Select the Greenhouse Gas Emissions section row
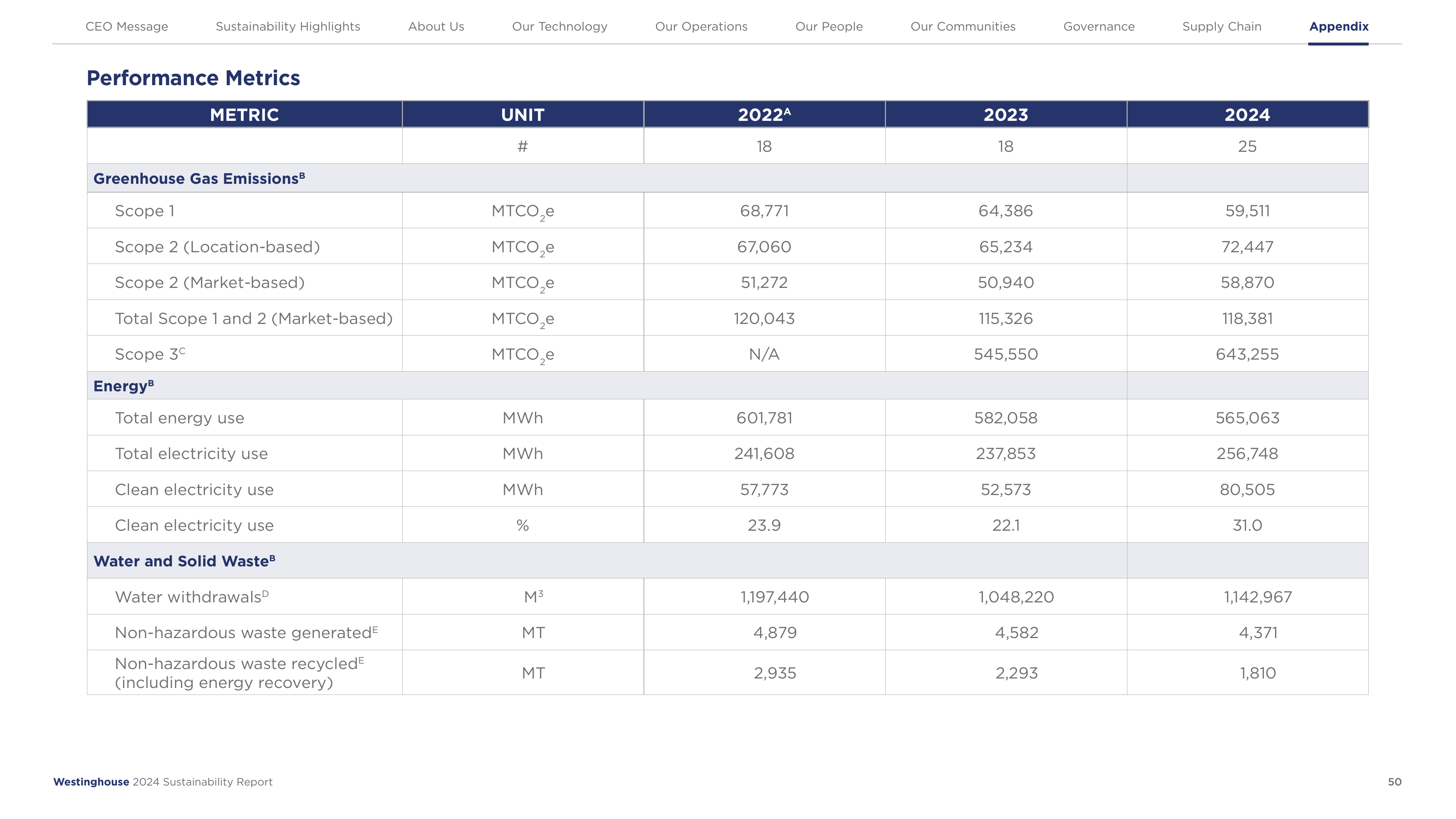Screen dimensions: 1456x819 (727, 179)
